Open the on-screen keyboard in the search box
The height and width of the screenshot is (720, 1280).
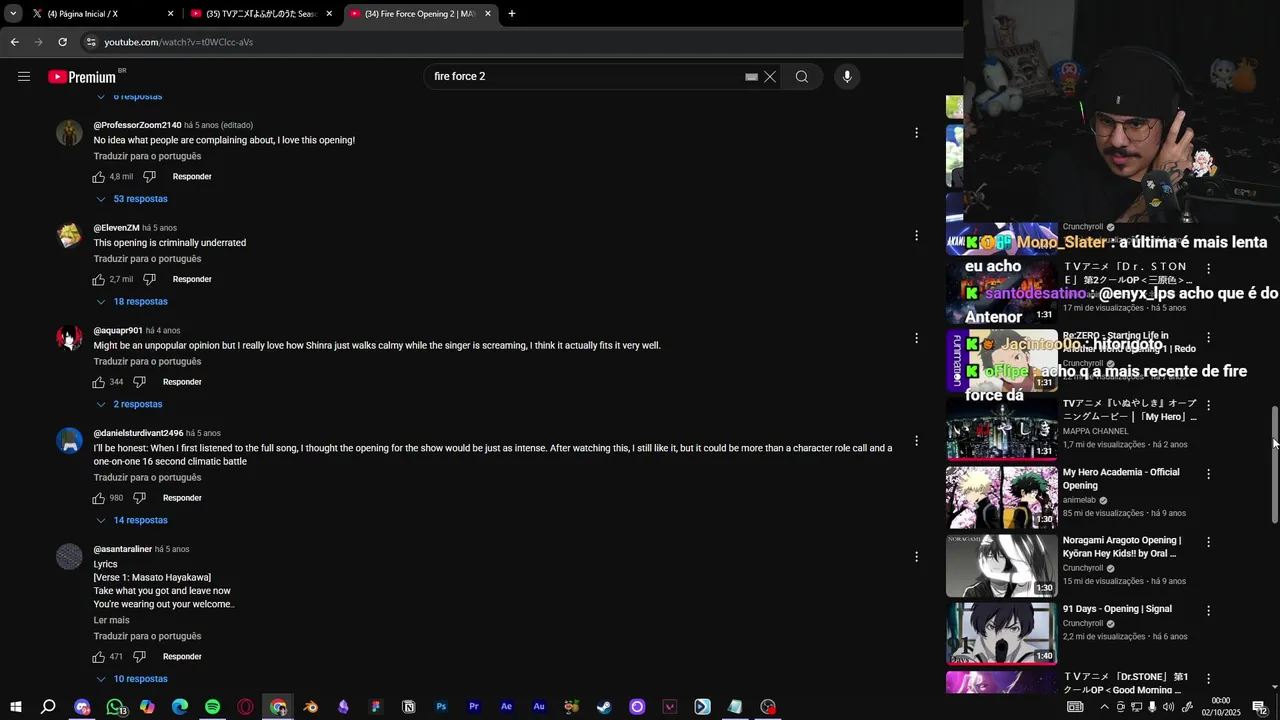click(x=751, y=77)
